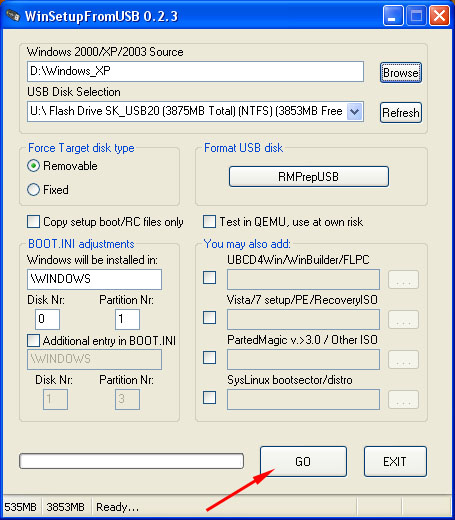Screen dimensions: 455x520
Task: Click the 3853MB status bar entry
Action: (65, 507)
